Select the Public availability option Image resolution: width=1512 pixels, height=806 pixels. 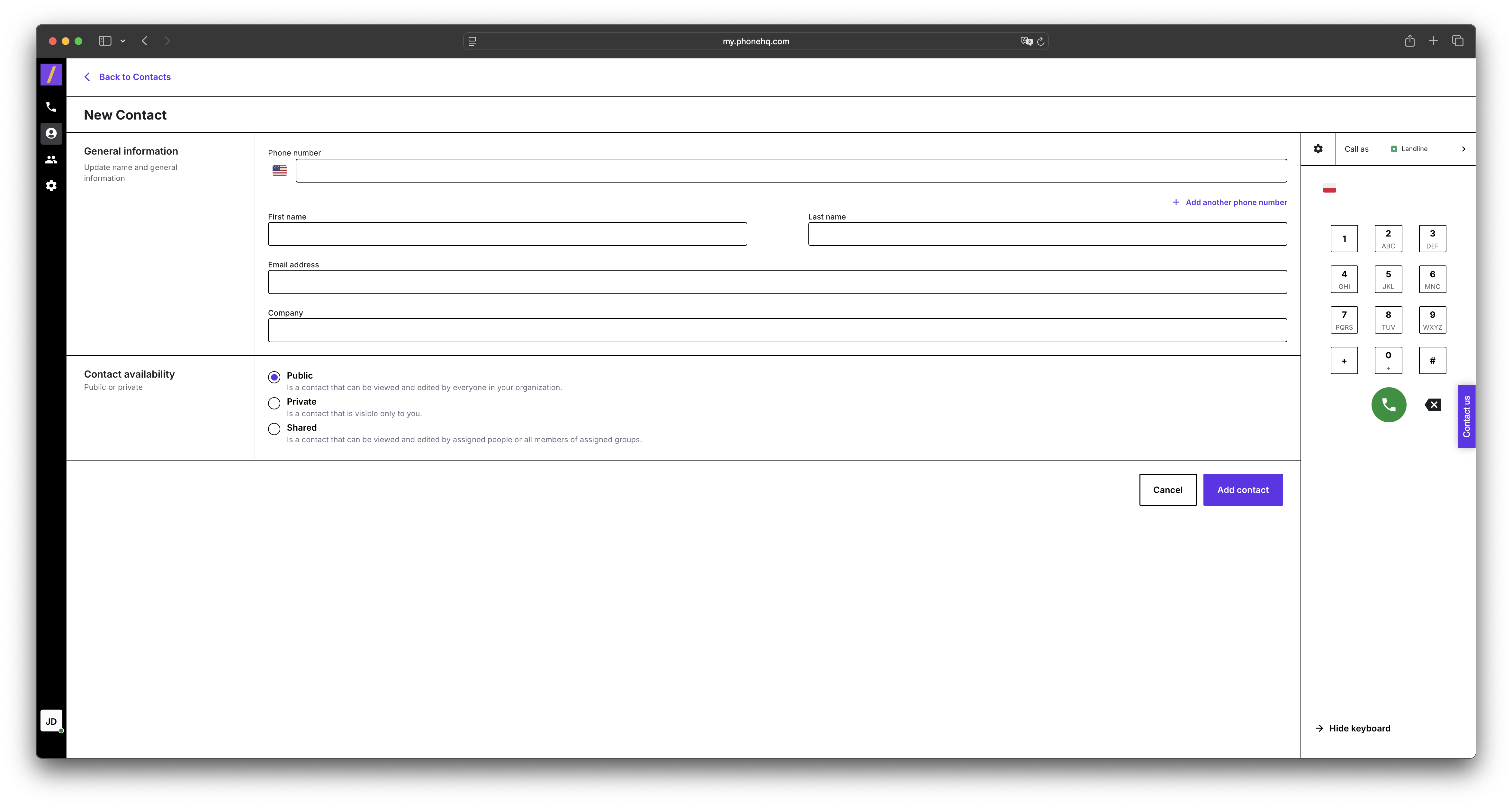pyautogui.click(x=274, y=377)
